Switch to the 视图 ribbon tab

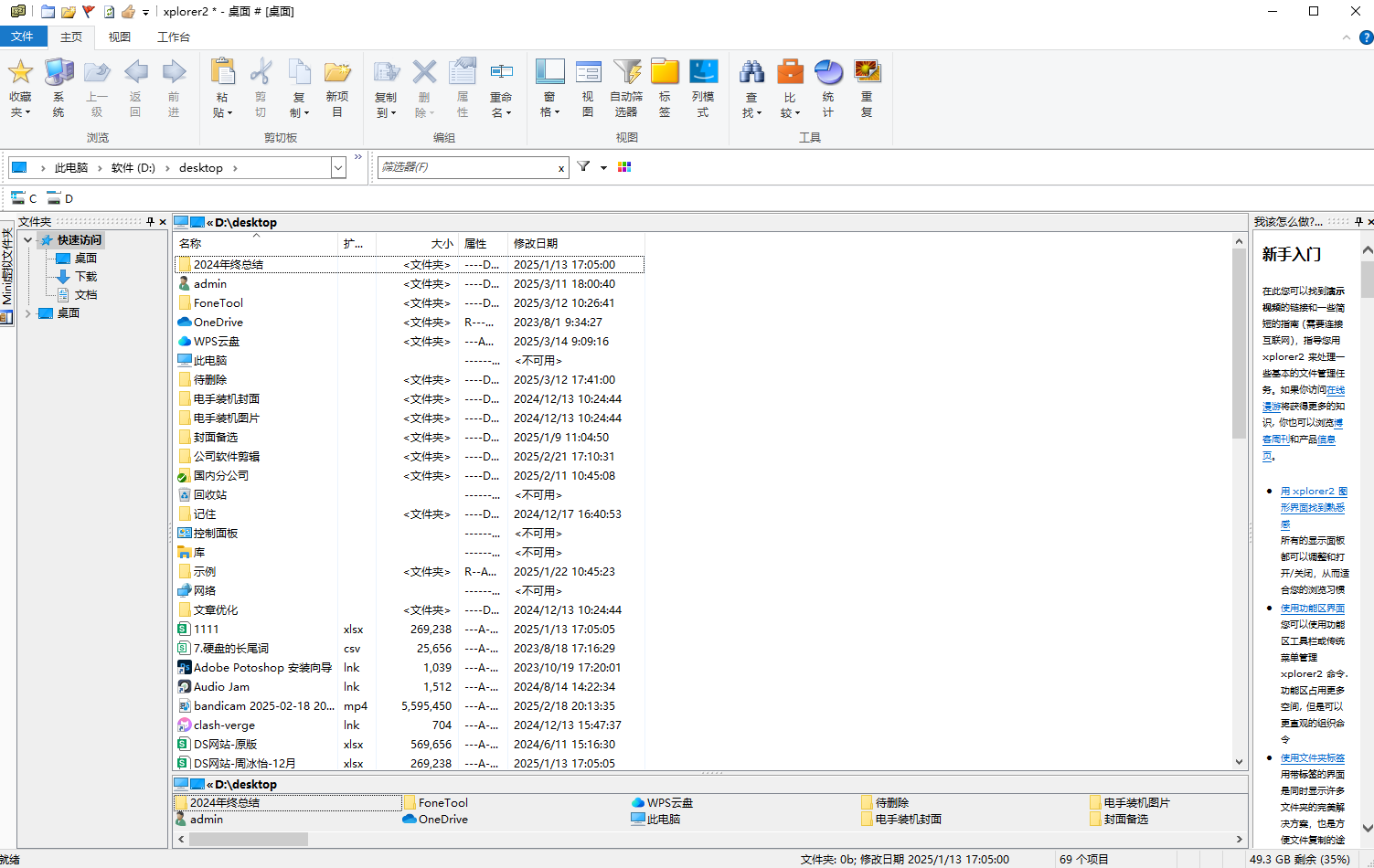[x=120, y=37]
